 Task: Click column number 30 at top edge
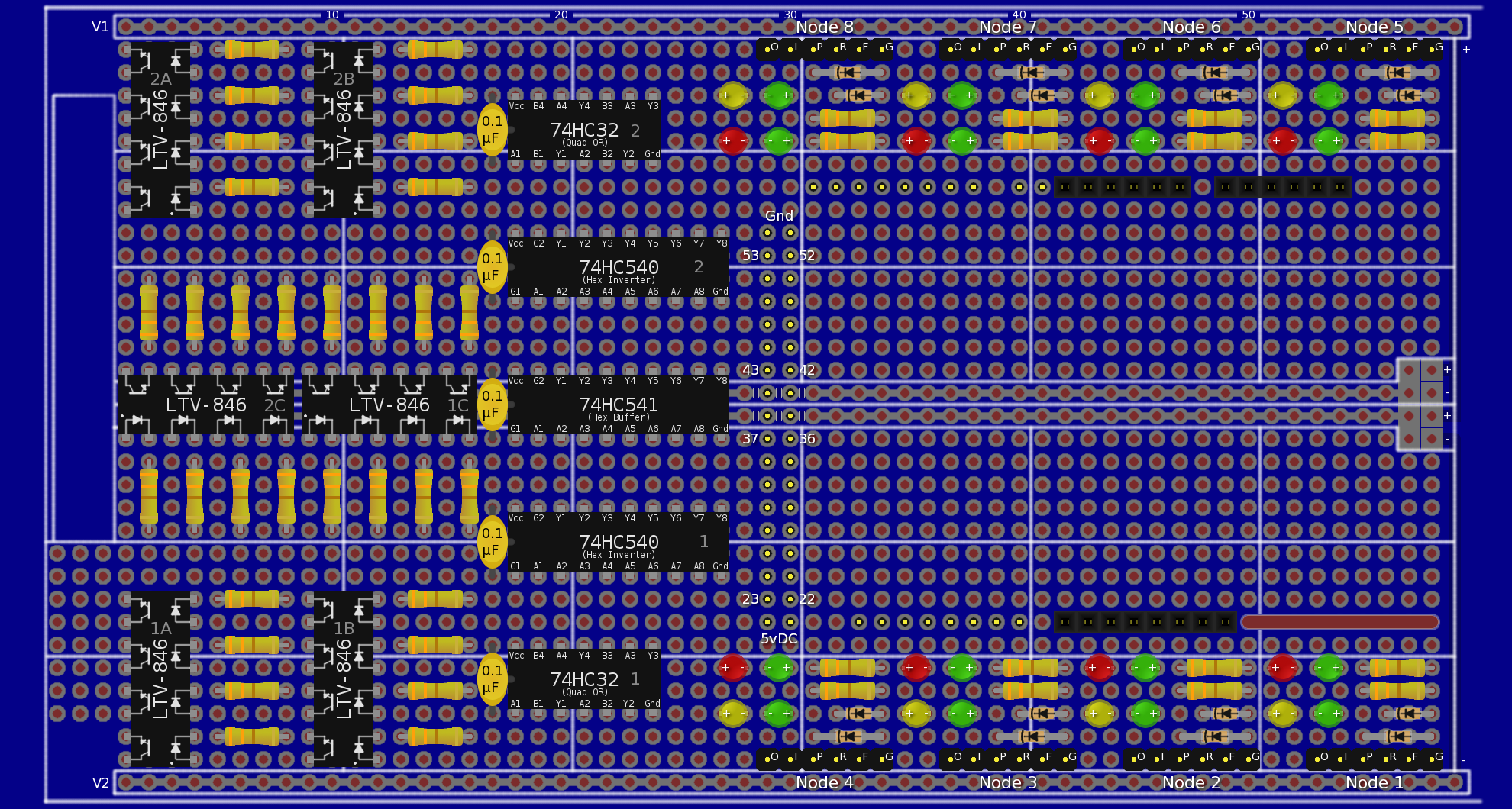click(790, 15)
